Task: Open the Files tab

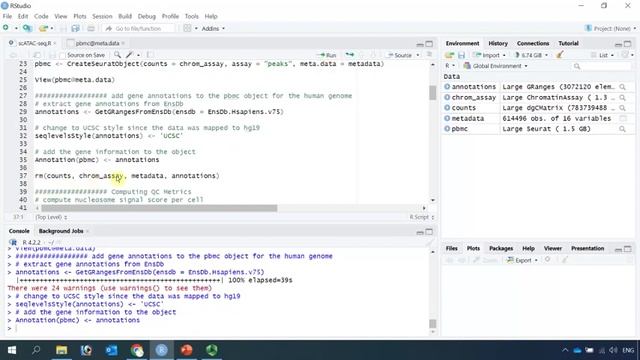Action: tap(451, 248)
